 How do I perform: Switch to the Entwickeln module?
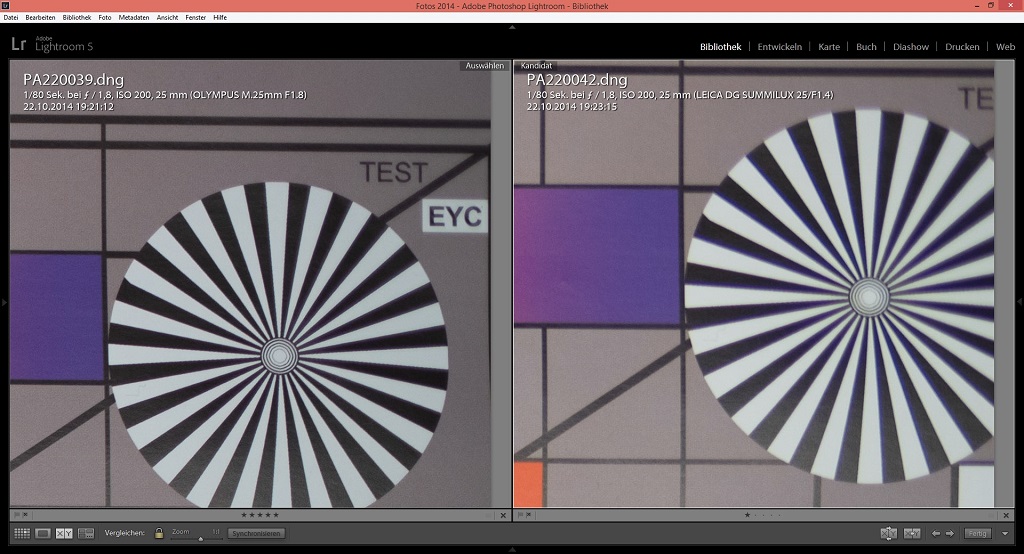[779, 47]
